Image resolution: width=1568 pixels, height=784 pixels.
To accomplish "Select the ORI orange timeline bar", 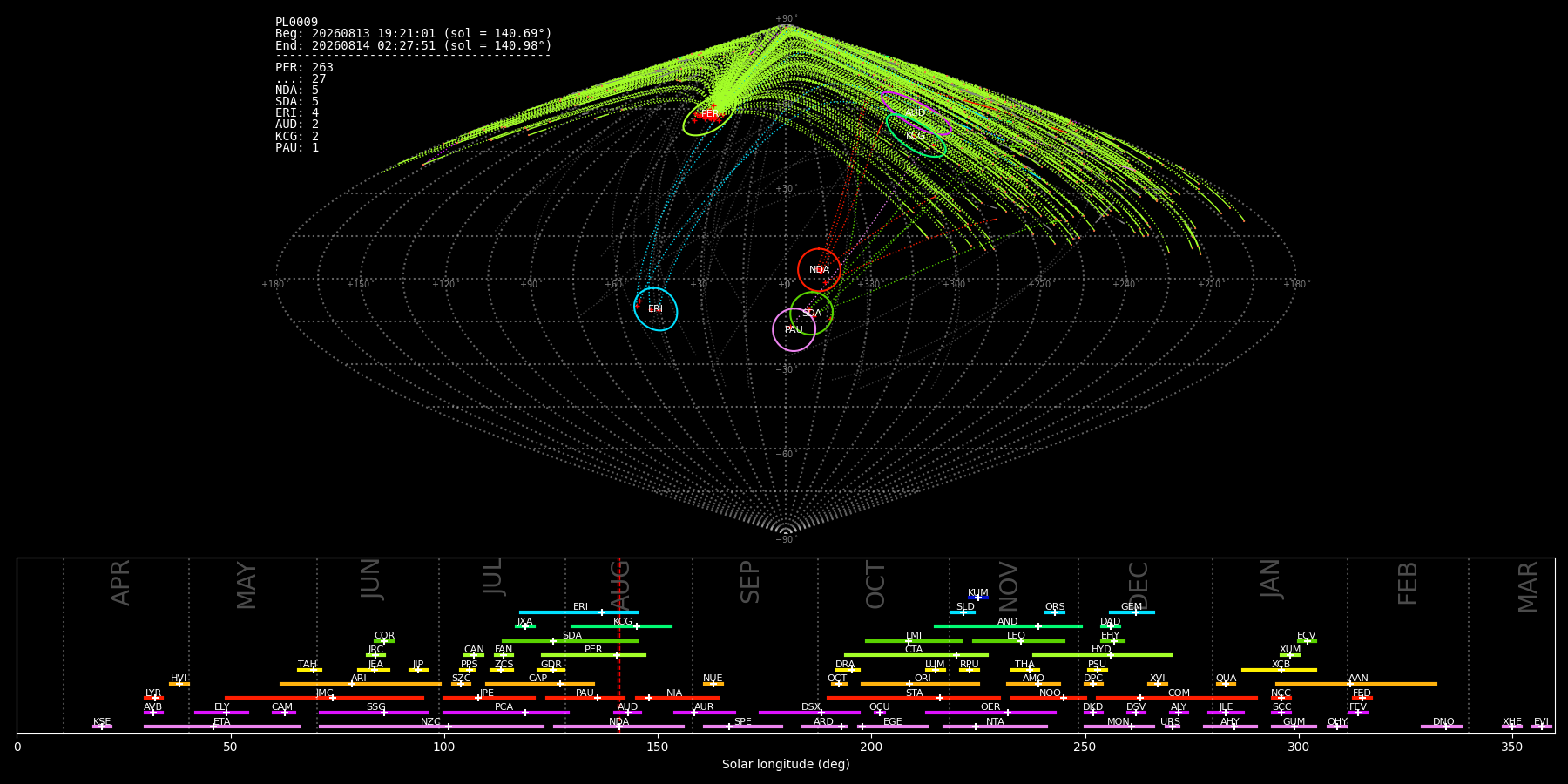I will pyautogui.click(x=920, y=684).
